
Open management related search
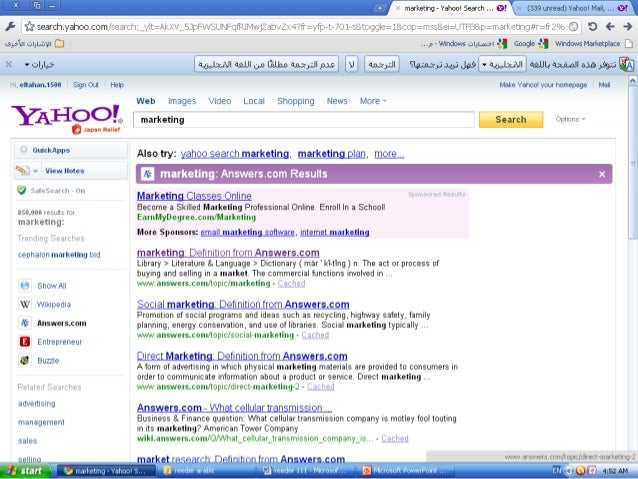(x=41, y=422)
